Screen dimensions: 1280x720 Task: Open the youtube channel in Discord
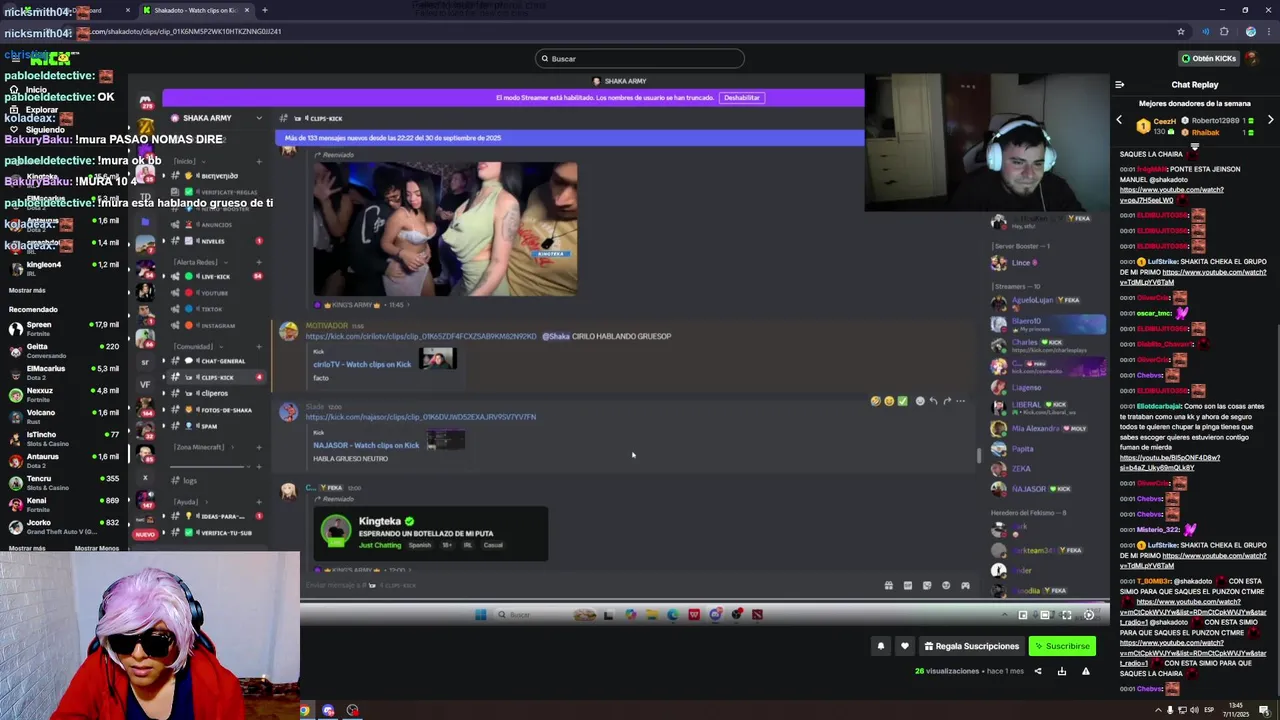(x=217, y=292)
